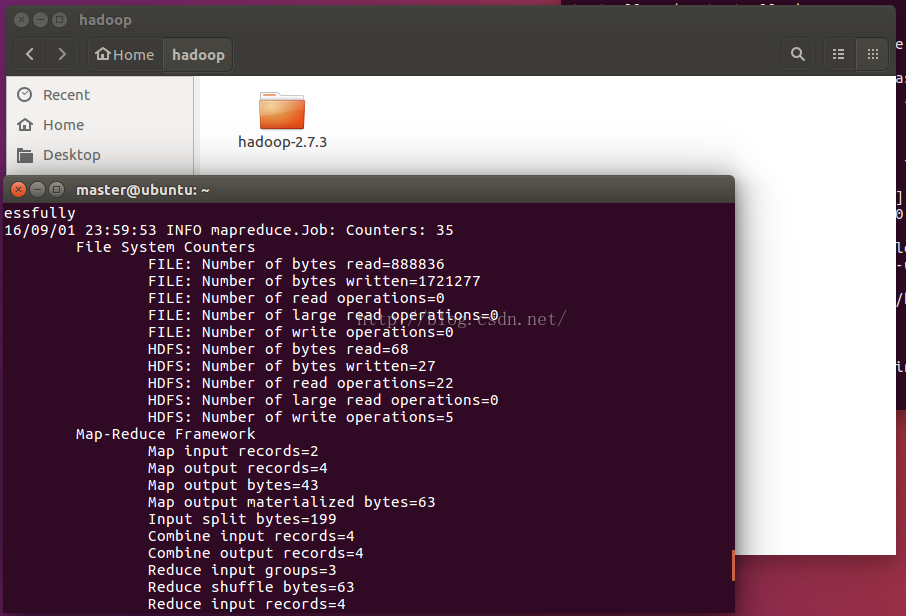Click hadoop breadcrumb in path bar
Image resolution: width=906 pixels, height=616 pixels.
198,55
